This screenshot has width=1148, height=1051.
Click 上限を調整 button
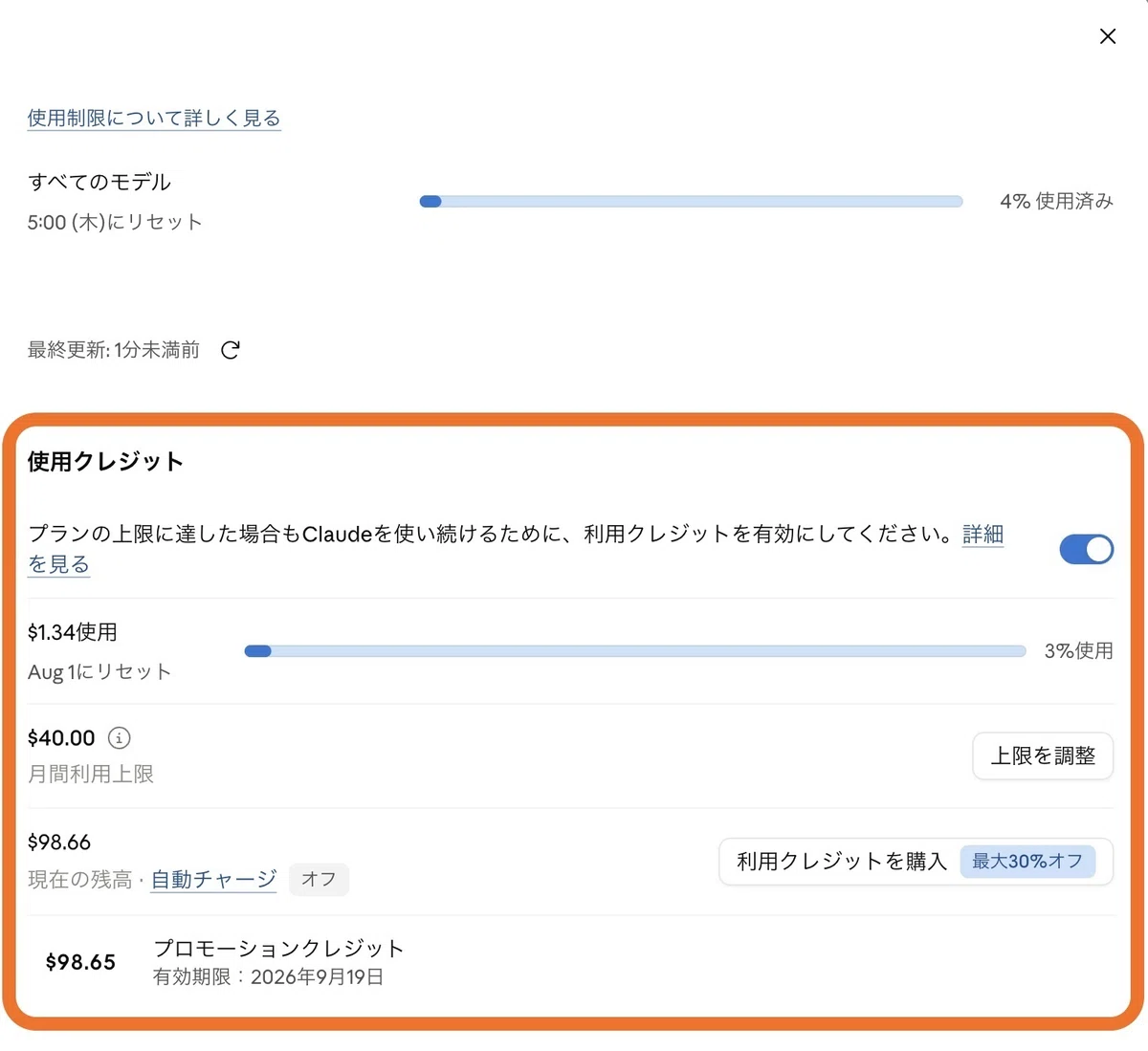point(1043,755)
